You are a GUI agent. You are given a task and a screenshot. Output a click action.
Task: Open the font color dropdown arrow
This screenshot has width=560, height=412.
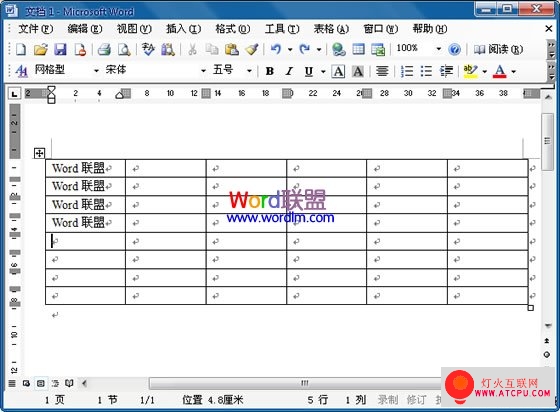514,71
